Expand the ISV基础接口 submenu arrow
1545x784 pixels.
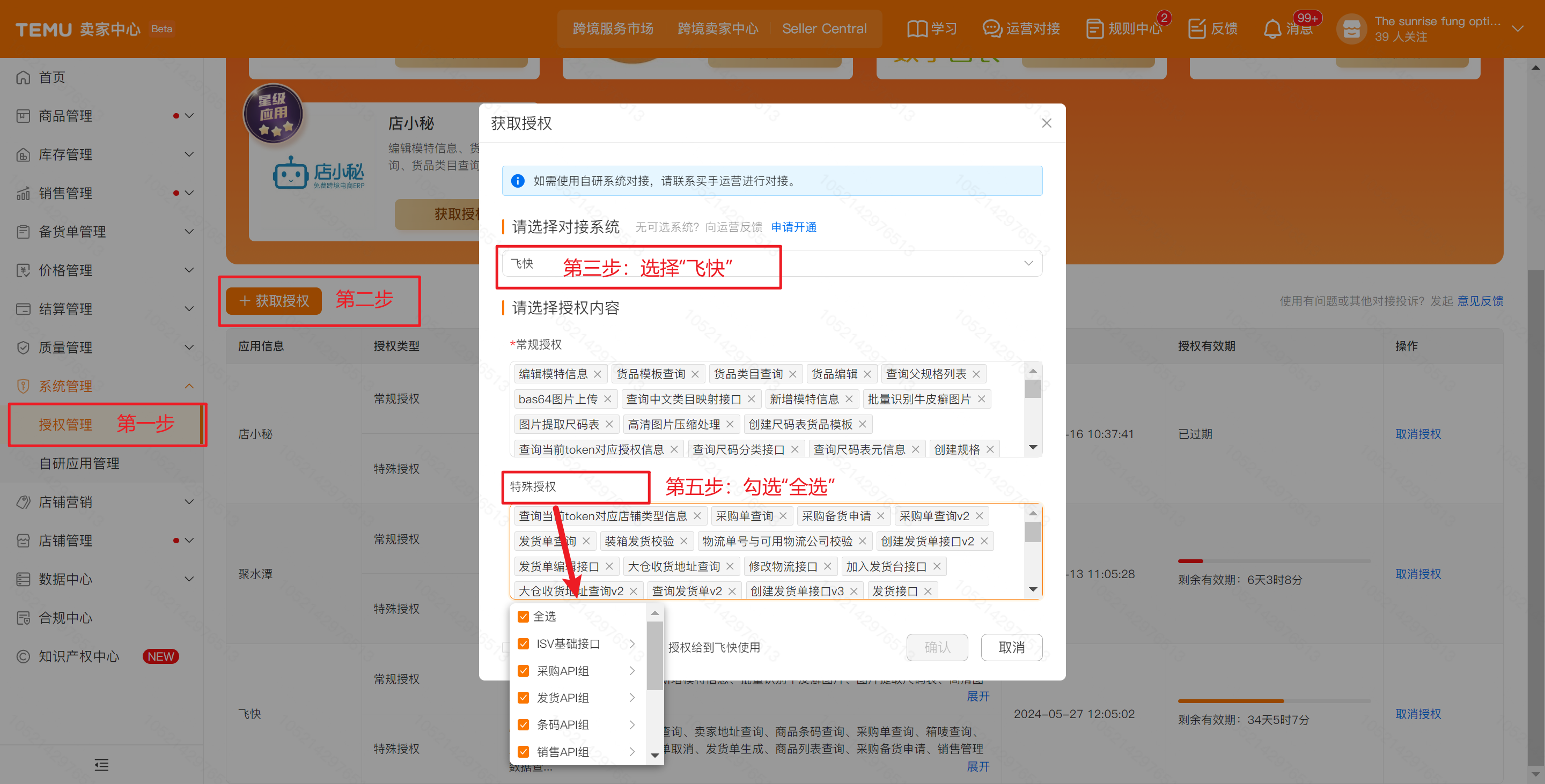631,644
